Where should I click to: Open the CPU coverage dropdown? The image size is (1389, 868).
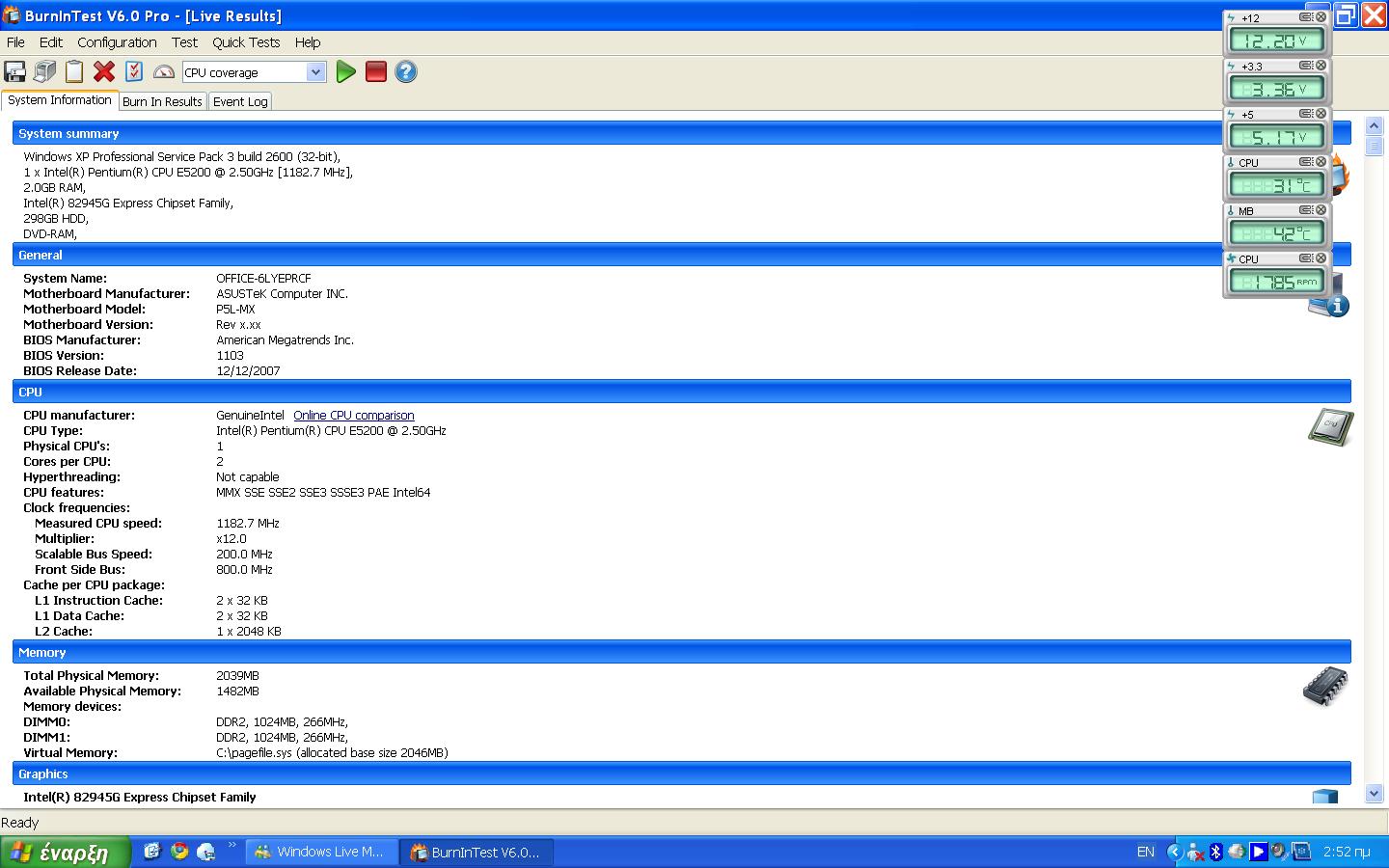(x=316, y=72)
